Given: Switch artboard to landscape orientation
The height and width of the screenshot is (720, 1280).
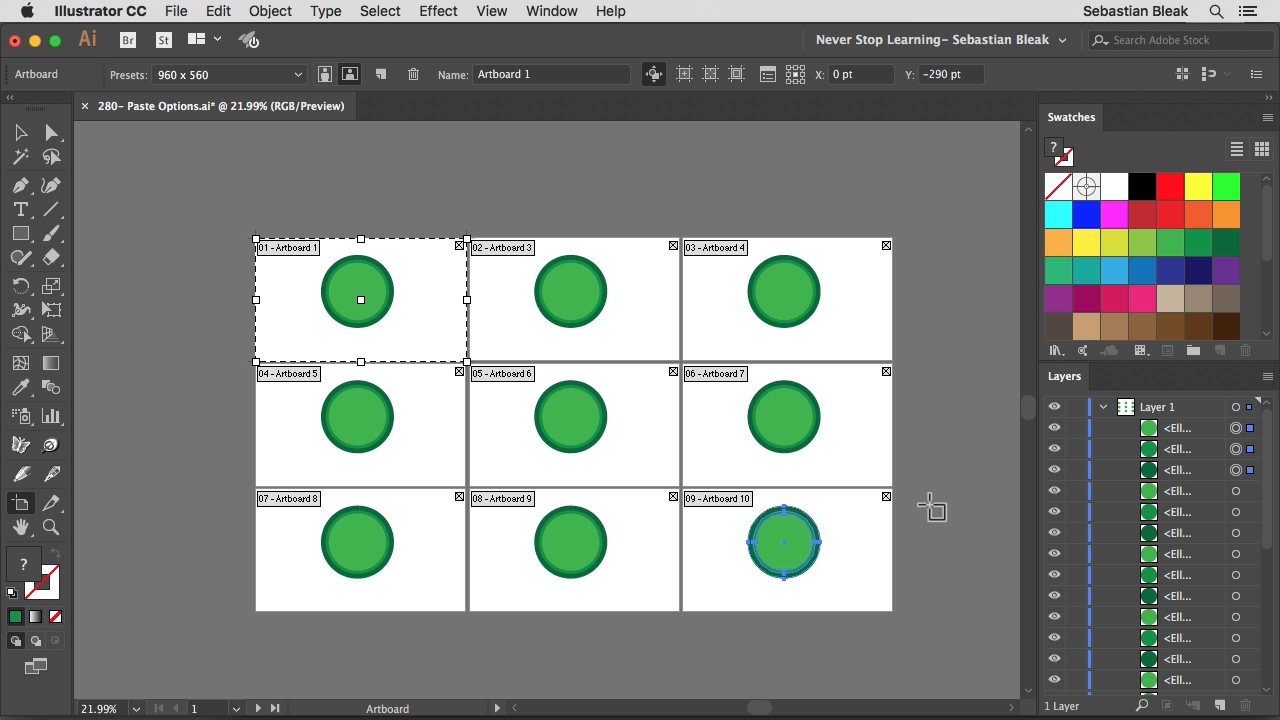Looking at the screenshot, I should point(350,74).
